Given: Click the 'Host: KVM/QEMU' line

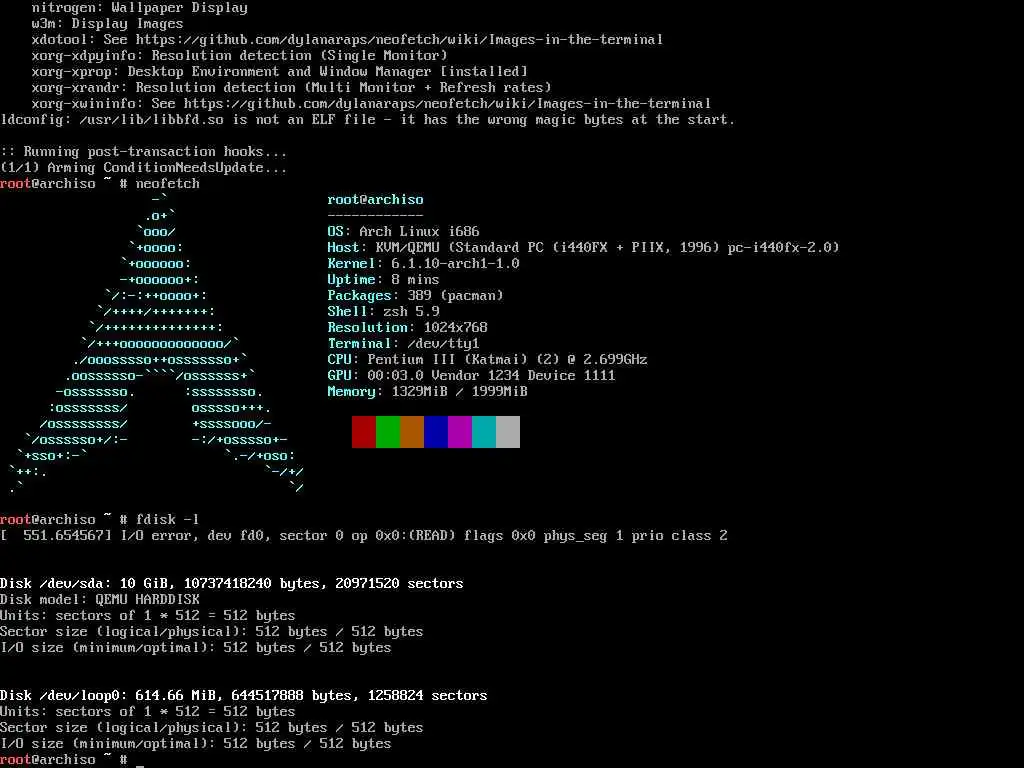Looking at the screenshot, I should (x=583, y=248).
